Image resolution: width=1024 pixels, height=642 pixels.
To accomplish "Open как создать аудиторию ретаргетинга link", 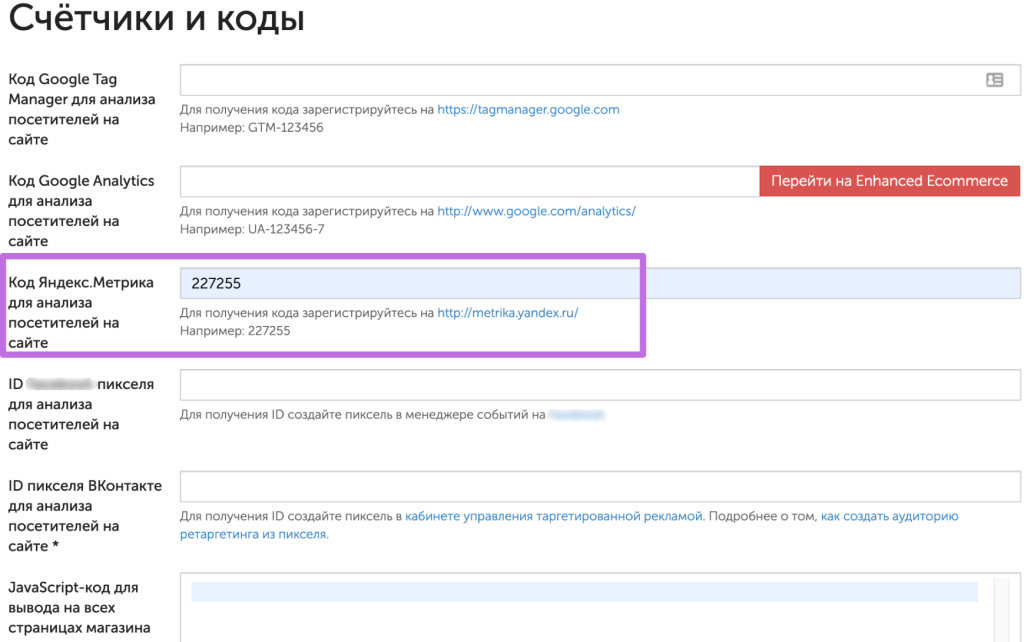I will 889,516.
